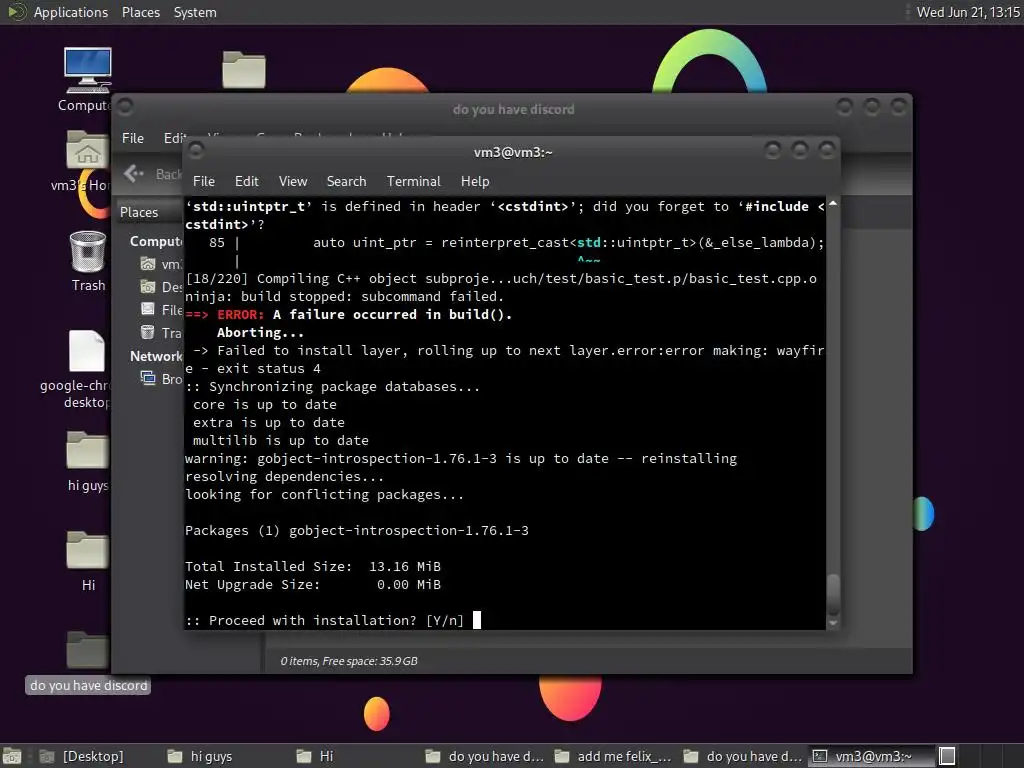
Task: Switch to 'add me felix_...' taskbar window
Action: coord(613,756)
